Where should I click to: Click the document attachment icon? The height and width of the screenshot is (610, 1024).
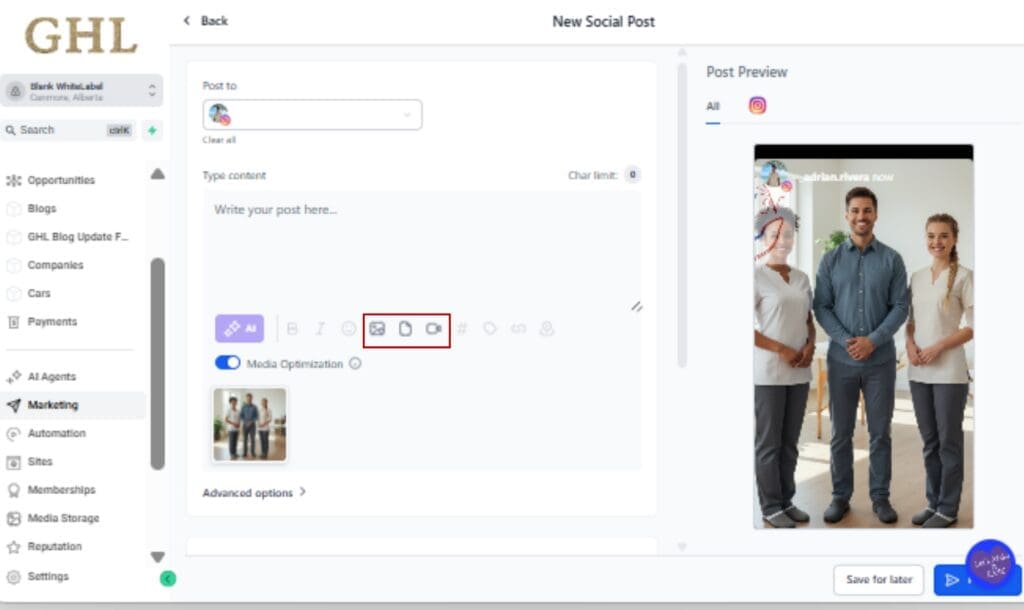(x=405, y=328)
